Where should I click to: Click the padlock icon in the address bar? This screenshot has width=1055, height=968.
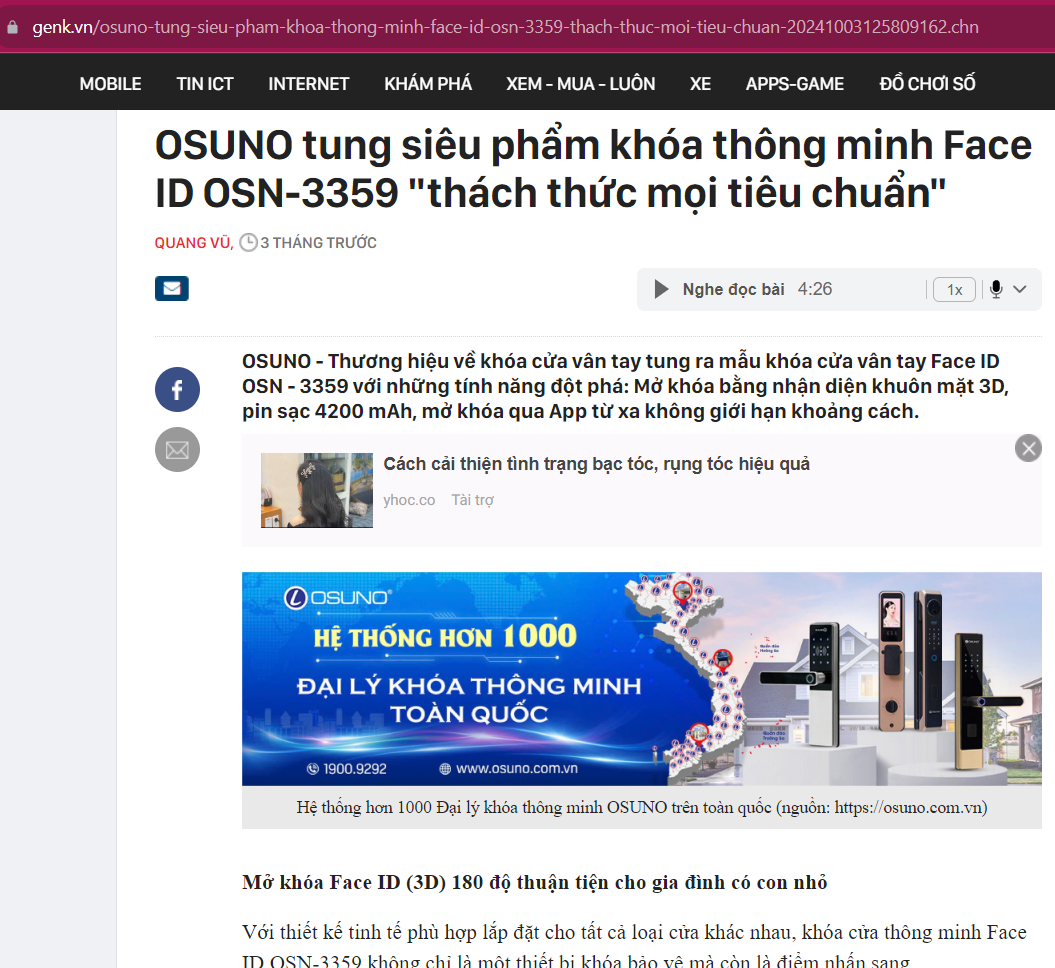[x=12, y=28]
